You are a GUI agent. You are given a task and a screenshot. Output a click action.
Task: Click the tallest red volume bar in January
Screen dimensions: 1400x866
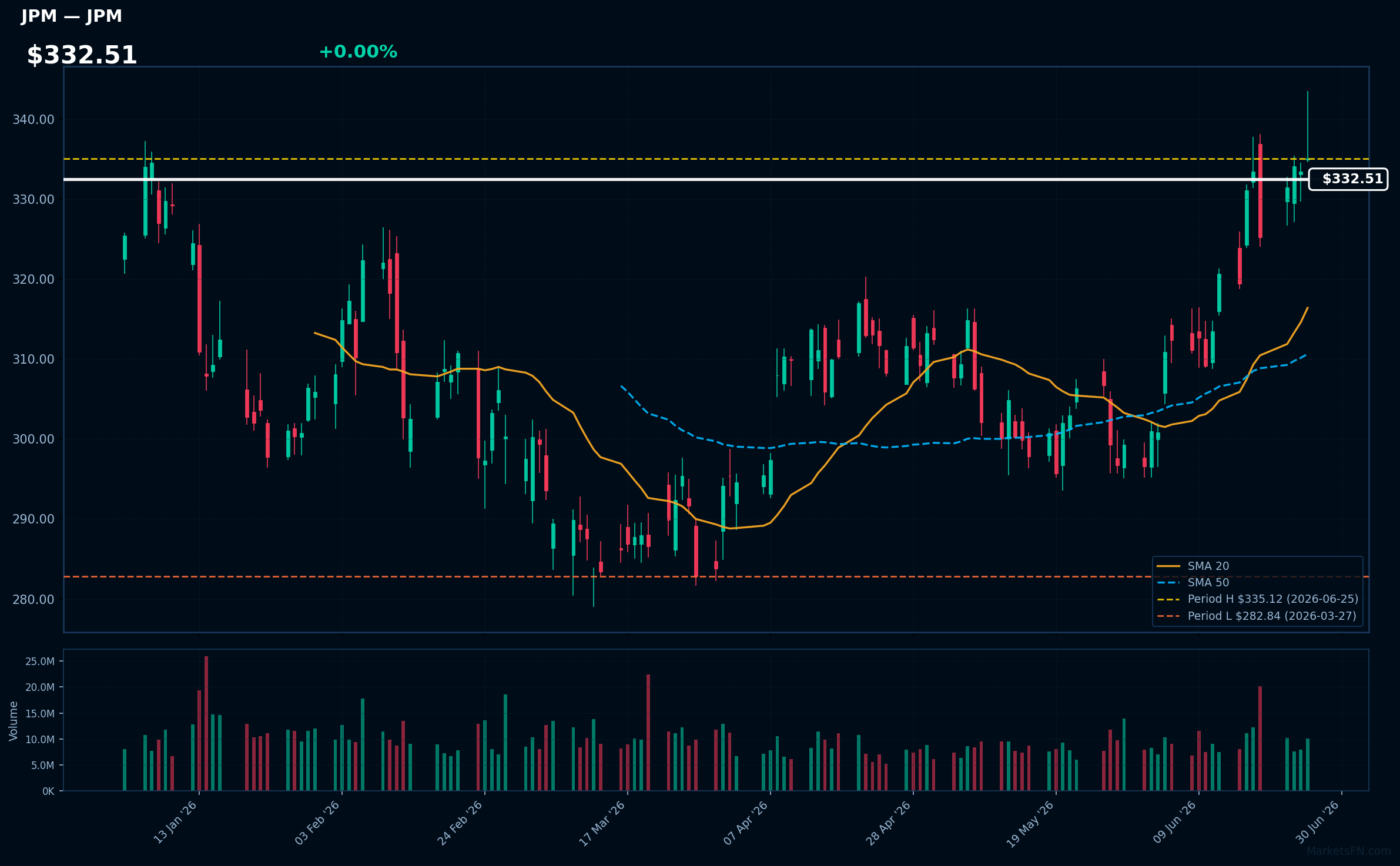coord(206,723)
